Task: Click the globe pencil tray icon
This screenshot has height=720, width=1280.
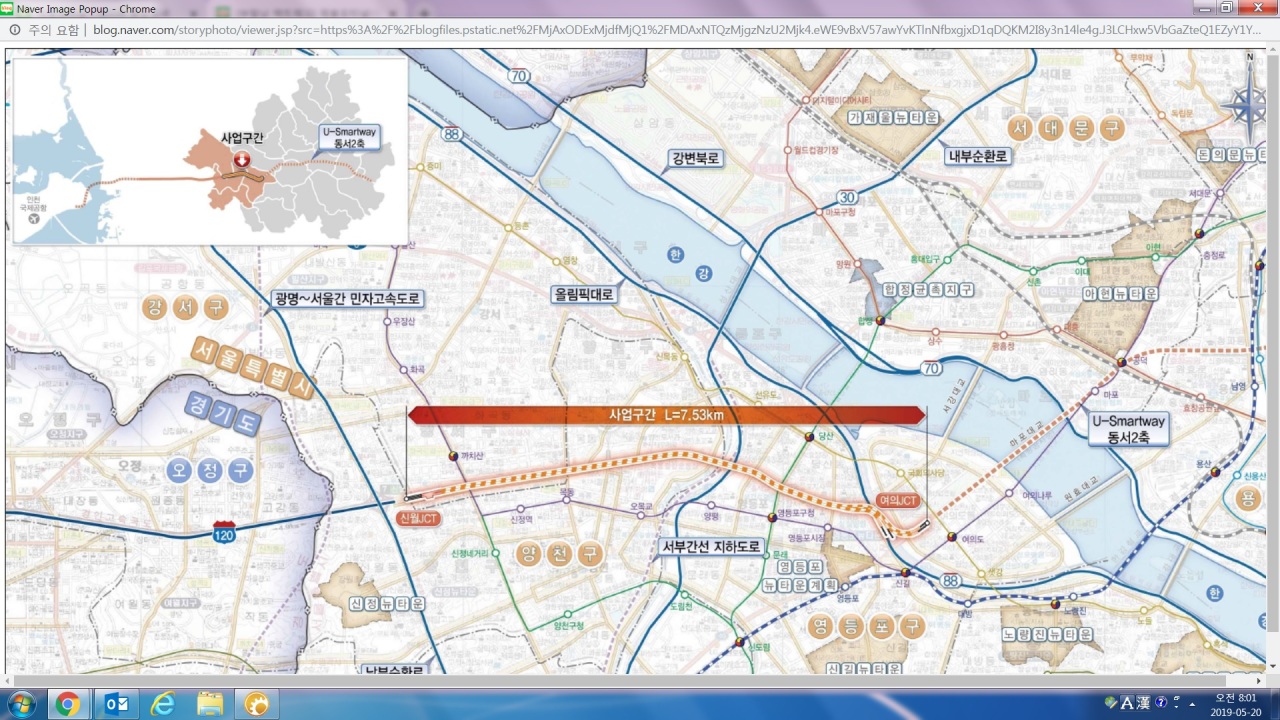Action: [x=1111, y=702]
